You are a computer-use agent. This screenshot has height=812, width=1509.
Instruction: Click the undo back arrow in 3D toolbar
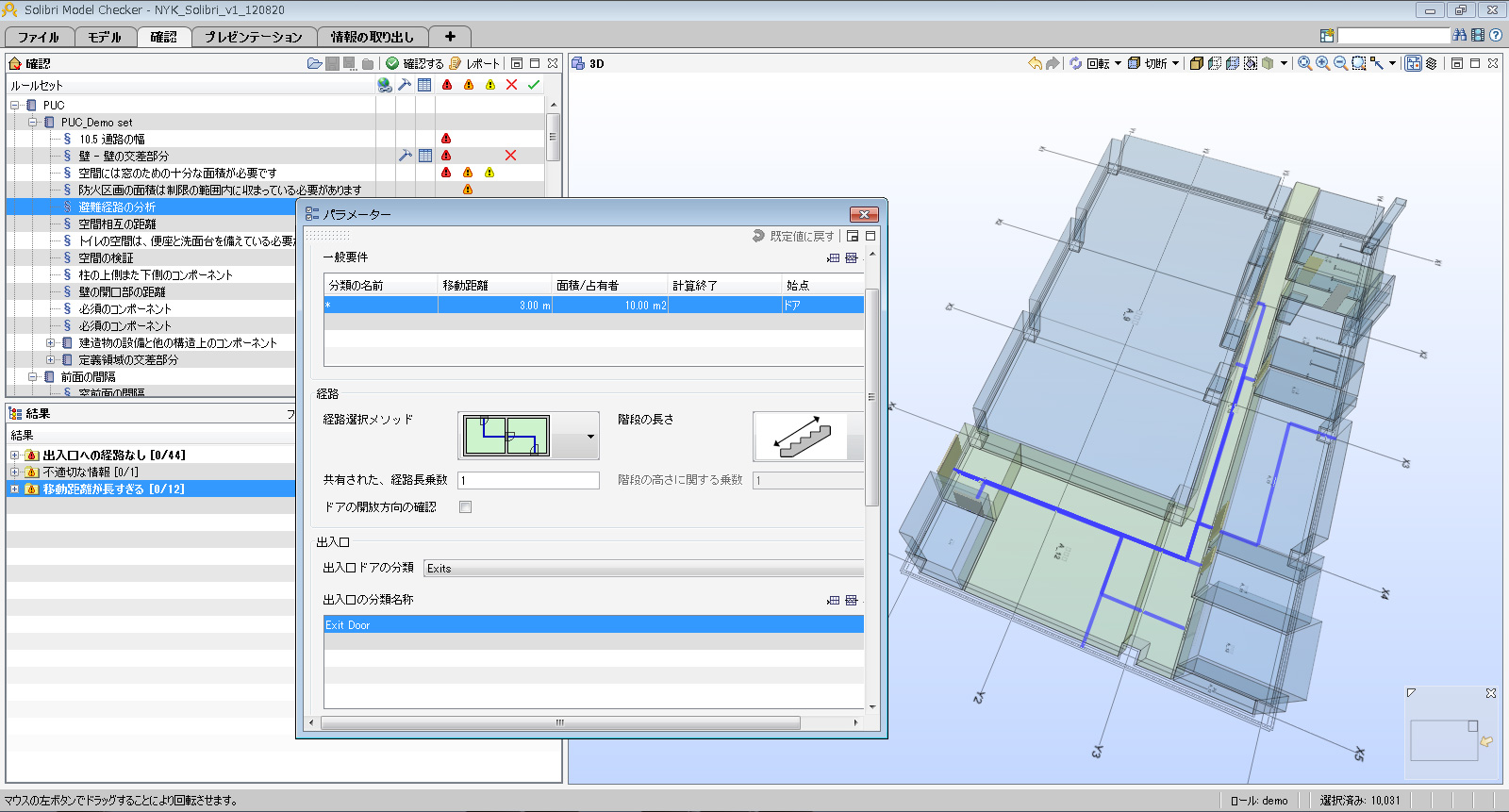(x=1035, y=63)
